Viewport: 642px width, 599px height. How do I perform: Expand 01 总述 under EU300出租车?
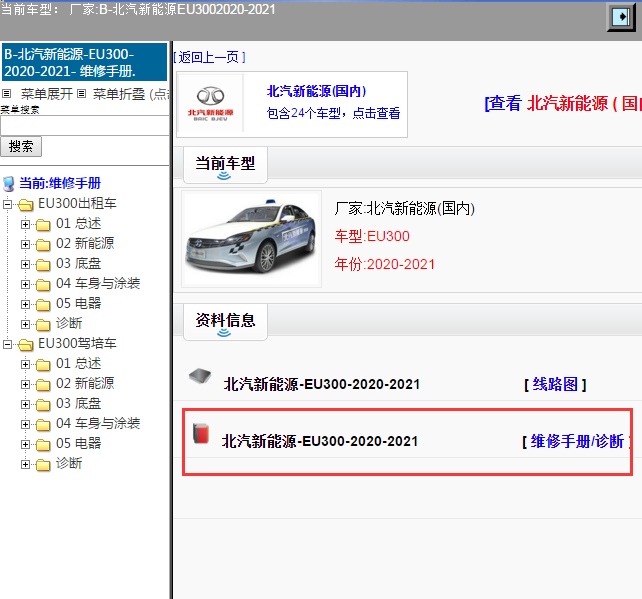point(25,224)
